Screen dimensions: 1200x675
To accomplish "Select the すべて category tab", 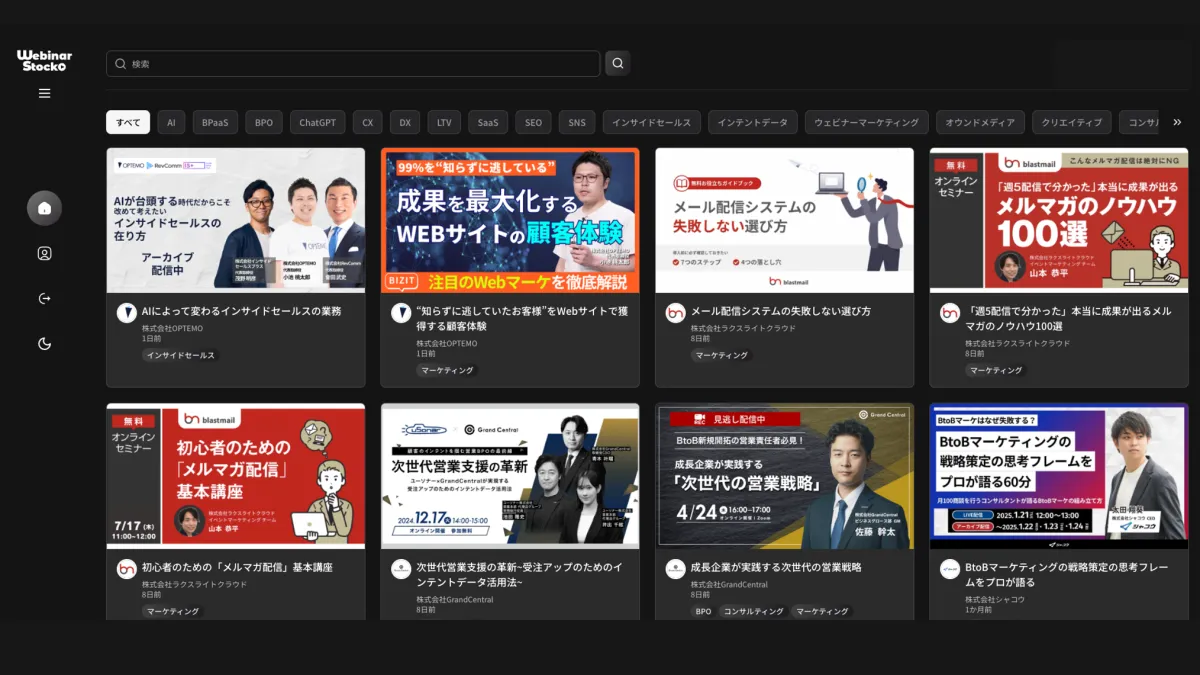I will (x=128, y=122).
